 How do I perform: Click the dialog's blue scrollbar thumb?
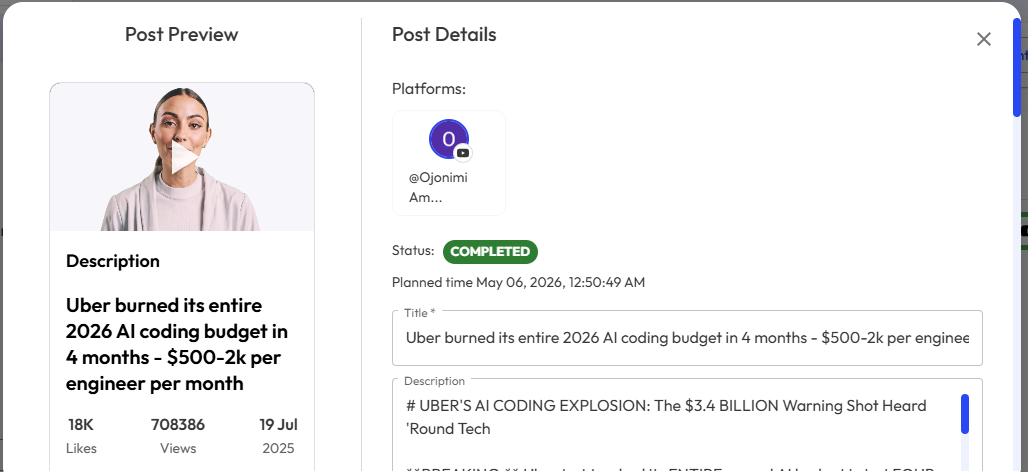1017,68
